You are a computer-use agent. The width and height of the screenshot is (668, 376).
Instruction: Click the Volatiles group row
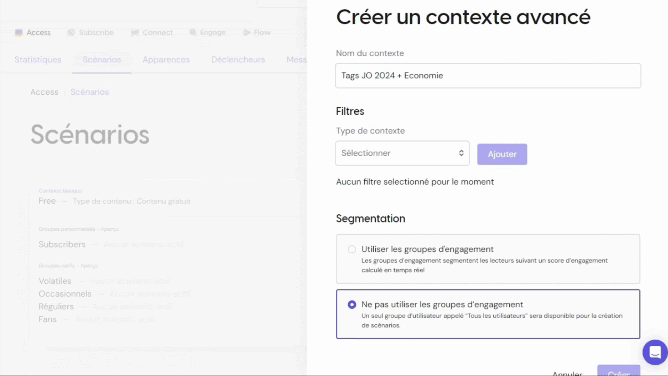pyautogui.click(x=104, y=281)
